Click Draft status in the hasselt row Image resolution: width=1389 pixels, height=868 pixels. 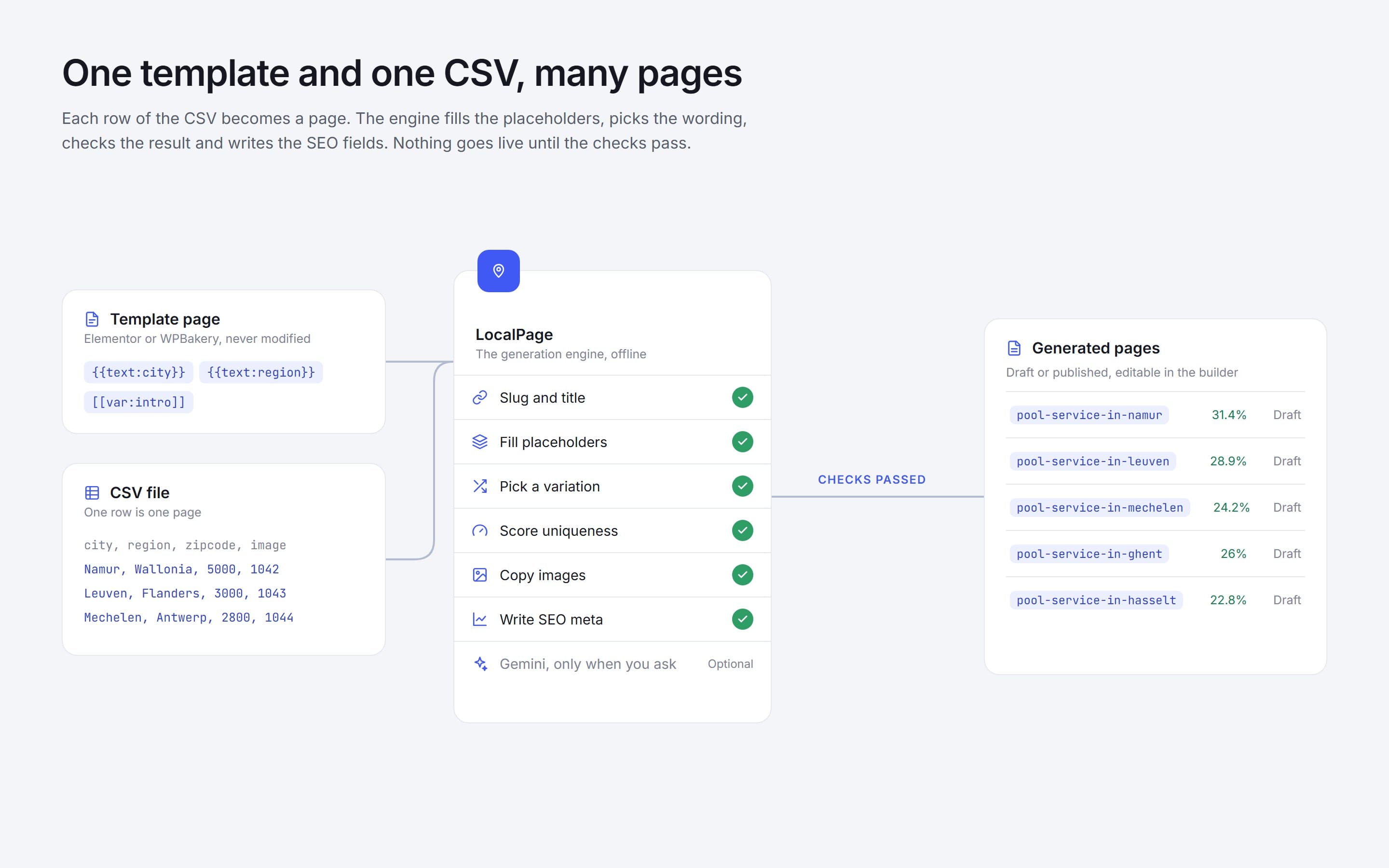(x=1287, y=600)
